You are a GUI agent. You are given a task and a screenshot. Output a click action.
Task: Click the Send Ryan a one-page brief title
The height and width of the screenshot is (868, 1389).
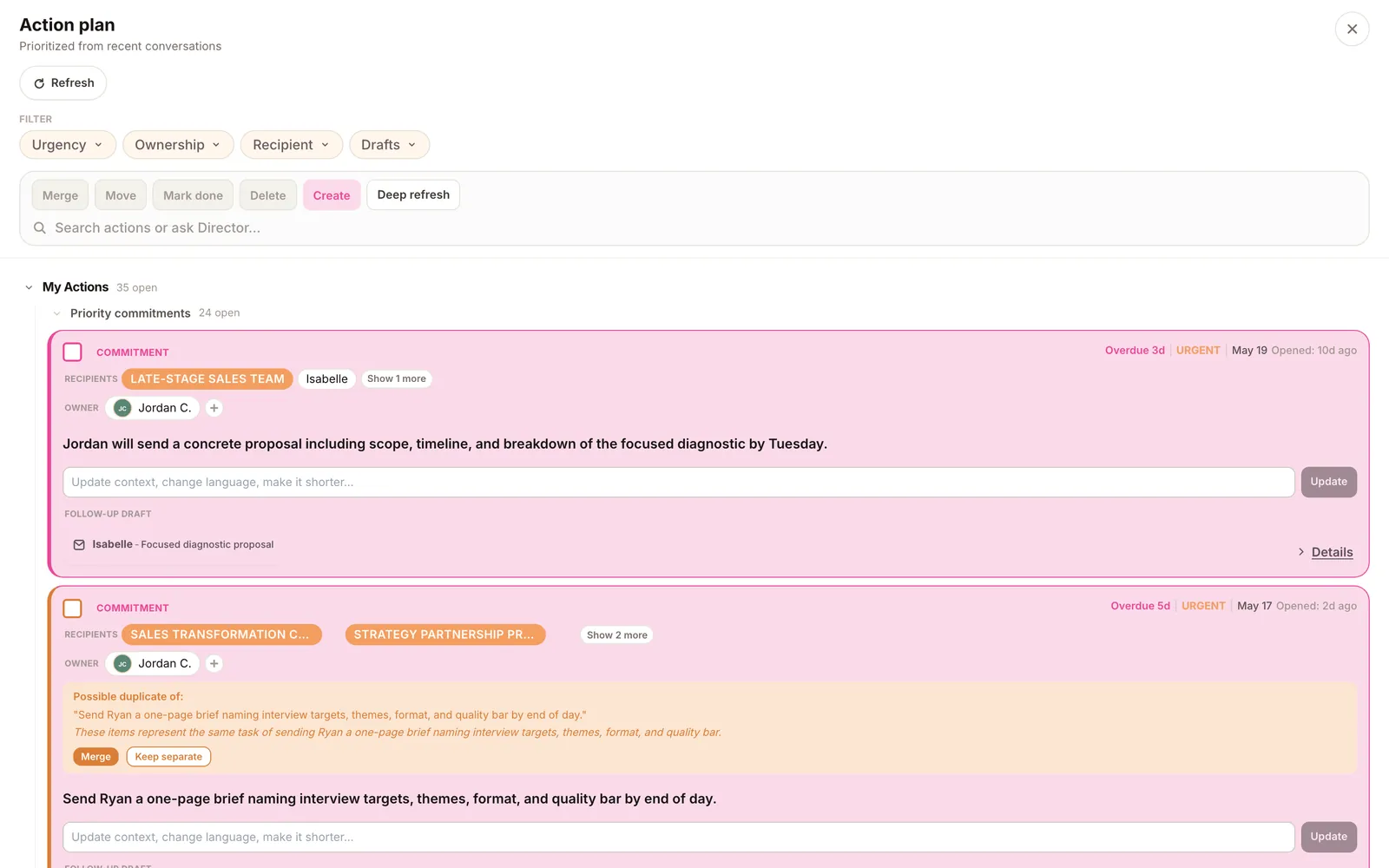tap(389, 799)
